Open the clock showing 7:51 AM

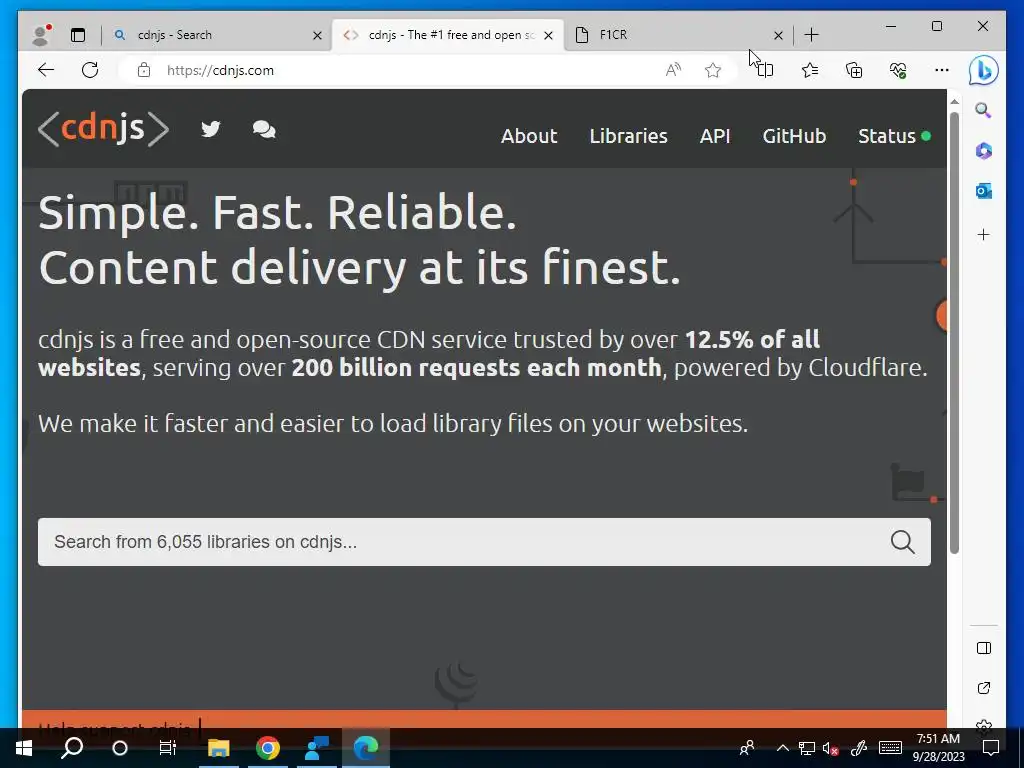point(938,748)
